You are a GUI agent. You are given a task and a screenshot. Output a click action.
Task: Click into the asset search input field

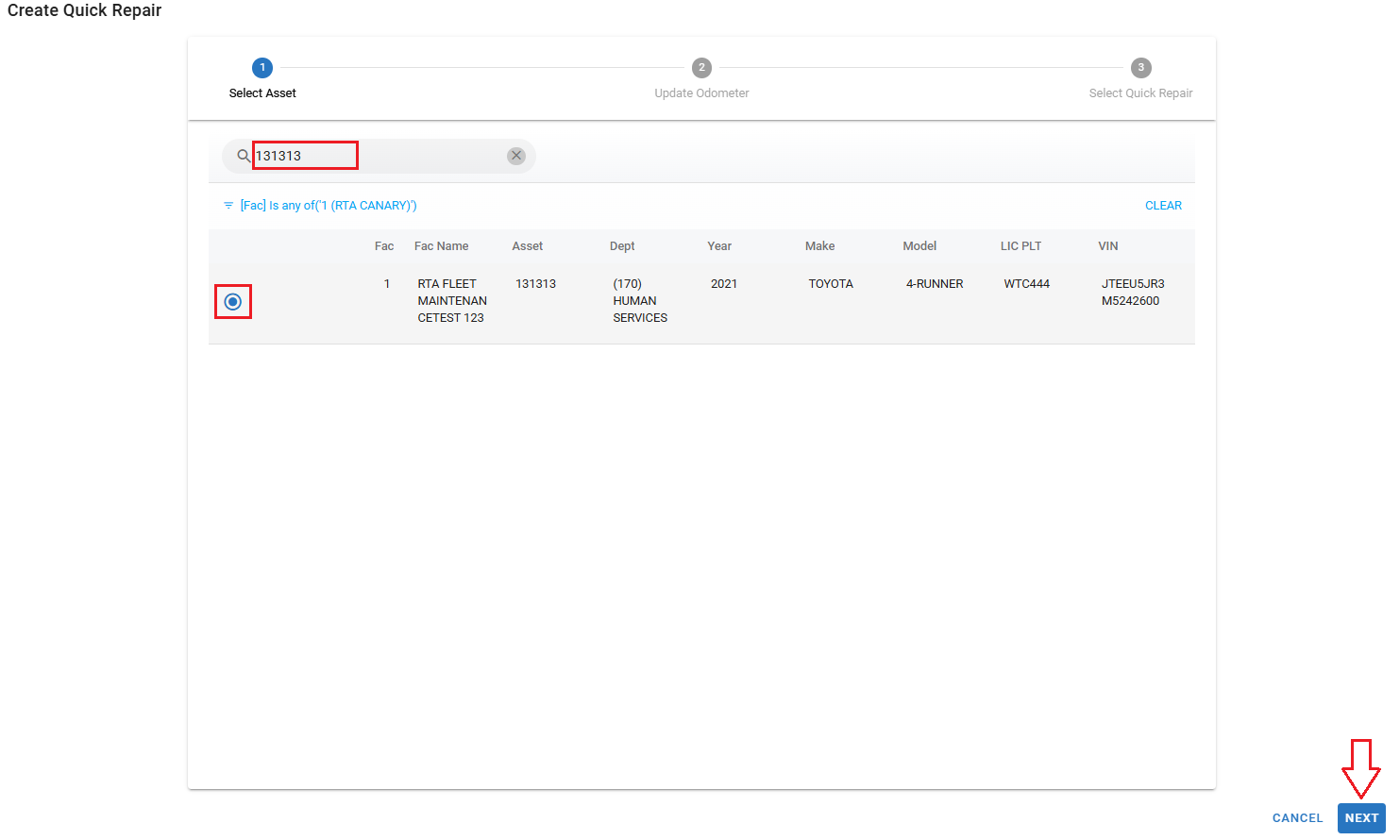point(378,156)
